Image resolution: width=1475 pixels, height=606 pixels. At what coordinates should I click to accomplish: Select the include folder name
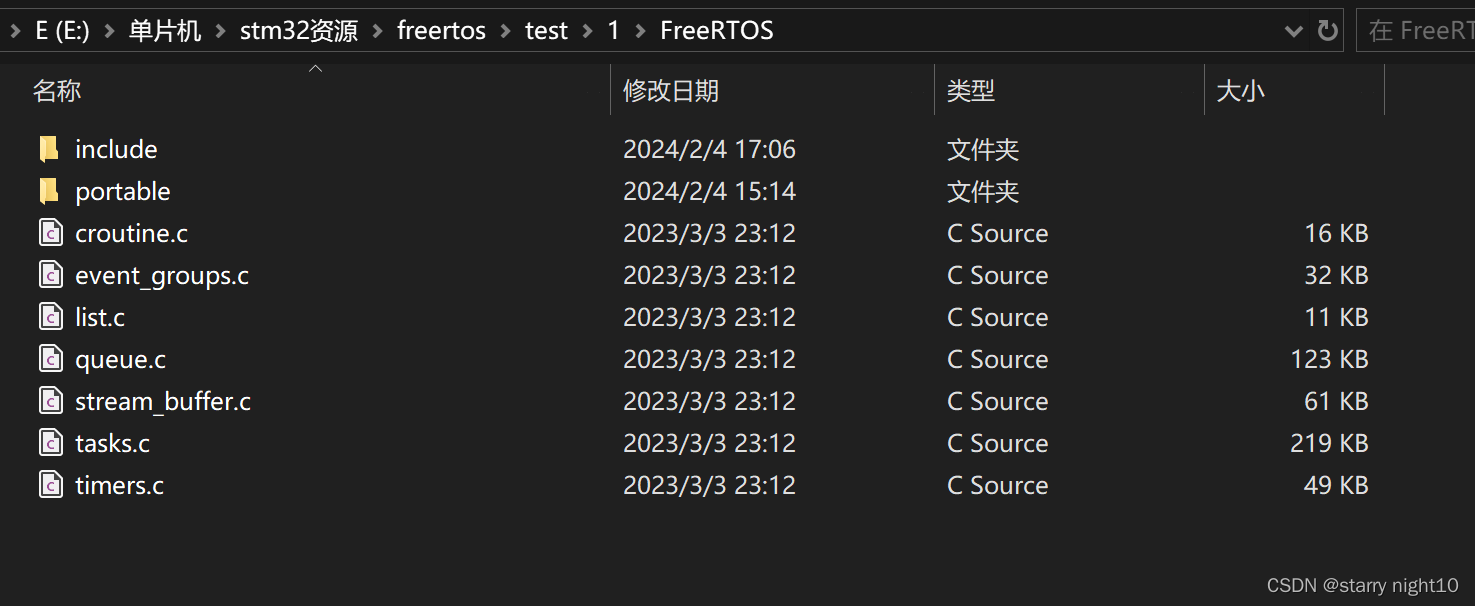tap(116, 149)
